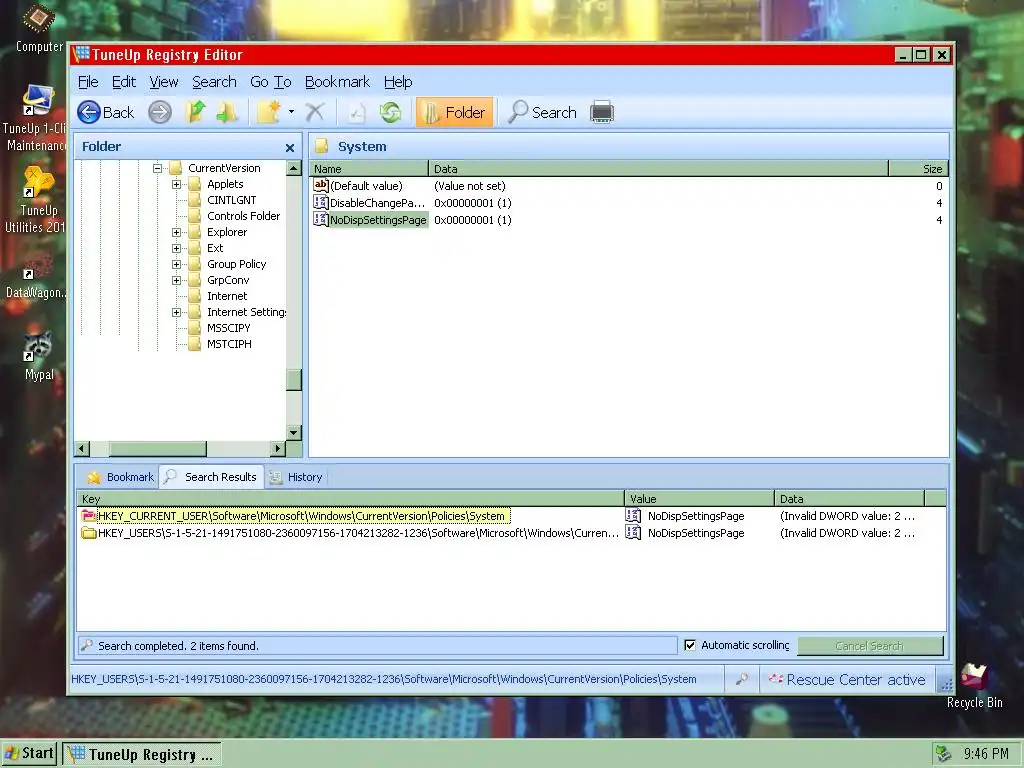Open the Go To menu
The image size is (1024, 768).
(x=270, y=82)
